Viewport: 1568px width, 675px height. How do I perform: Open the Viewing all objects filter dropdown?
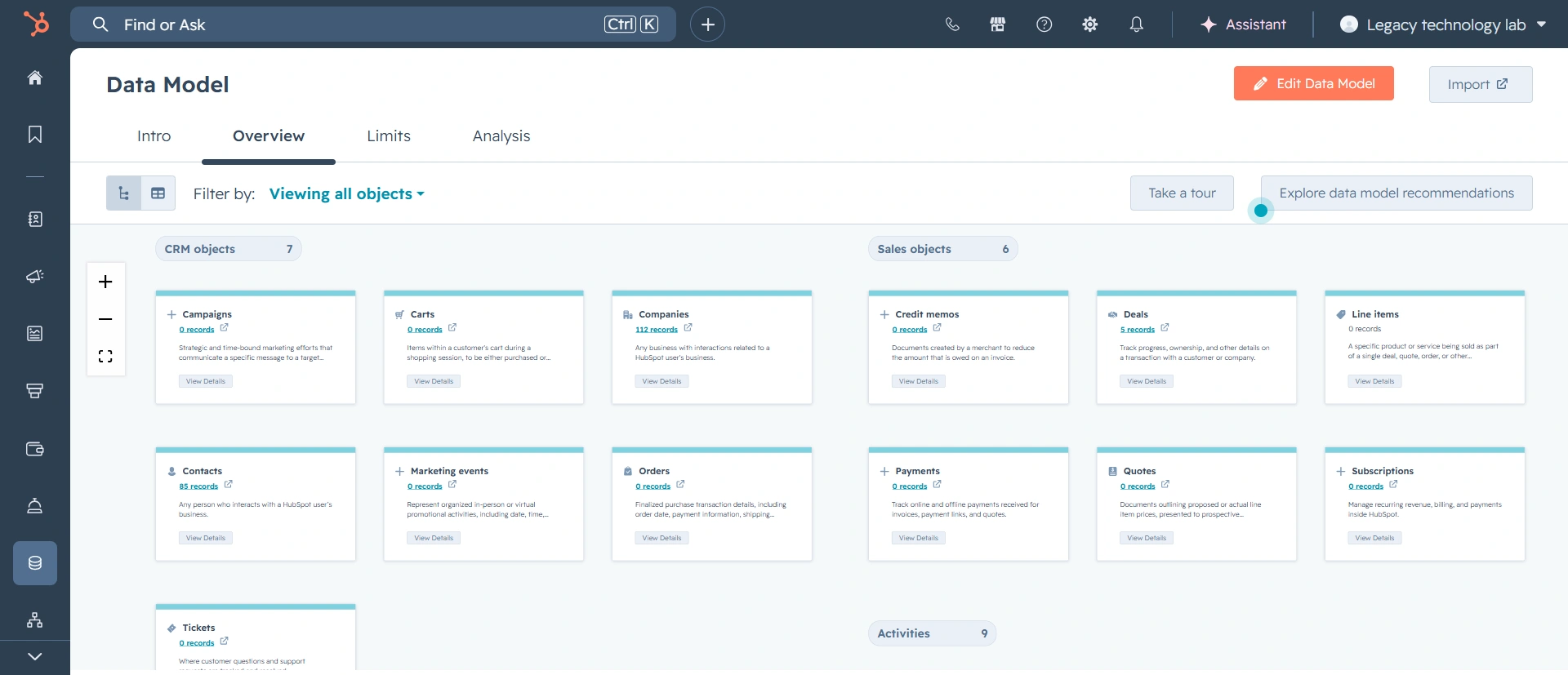347,193
